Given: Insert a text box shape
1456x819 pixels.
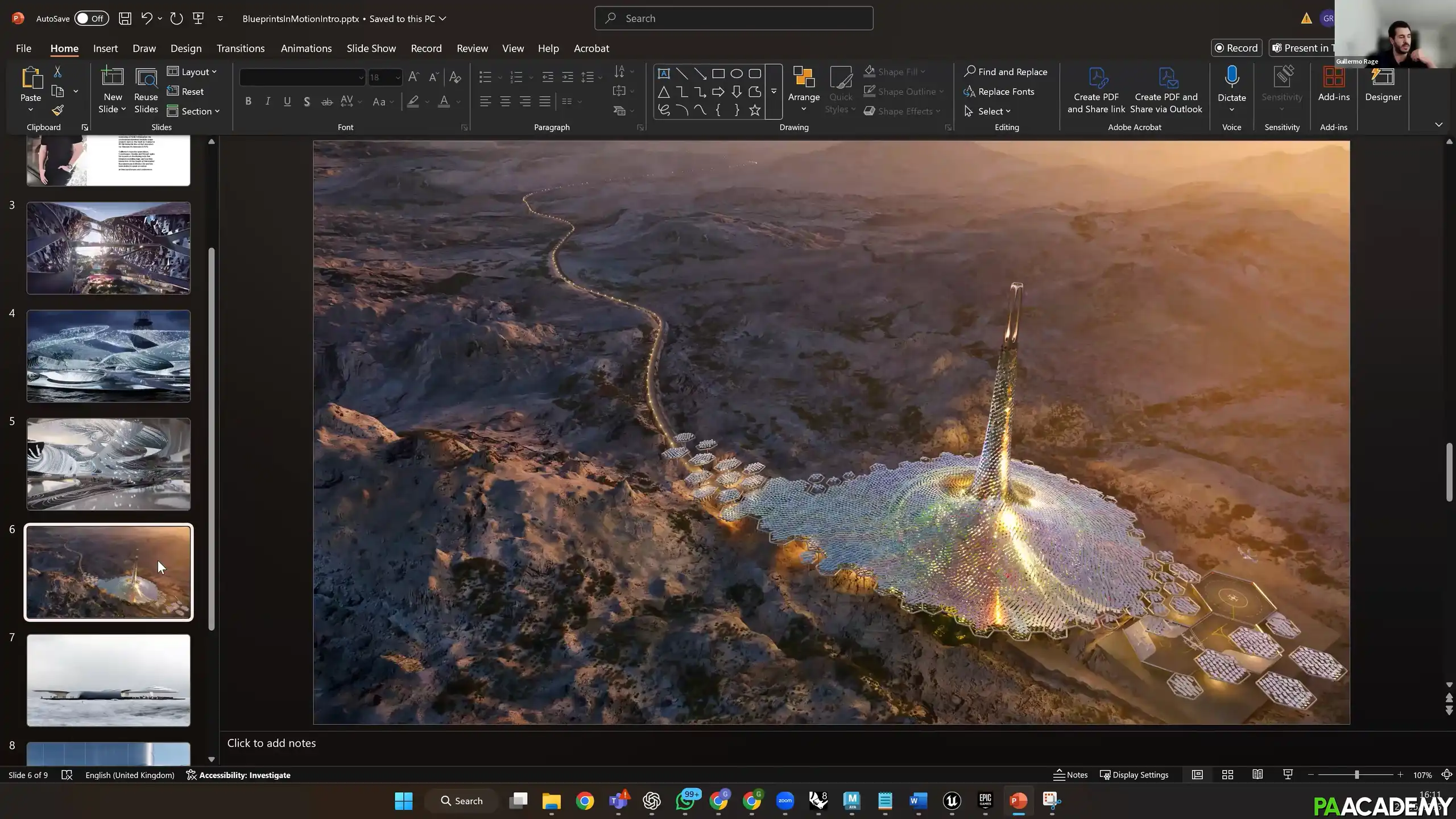Looking at the screenshot, I should click(x=664, y=73).
